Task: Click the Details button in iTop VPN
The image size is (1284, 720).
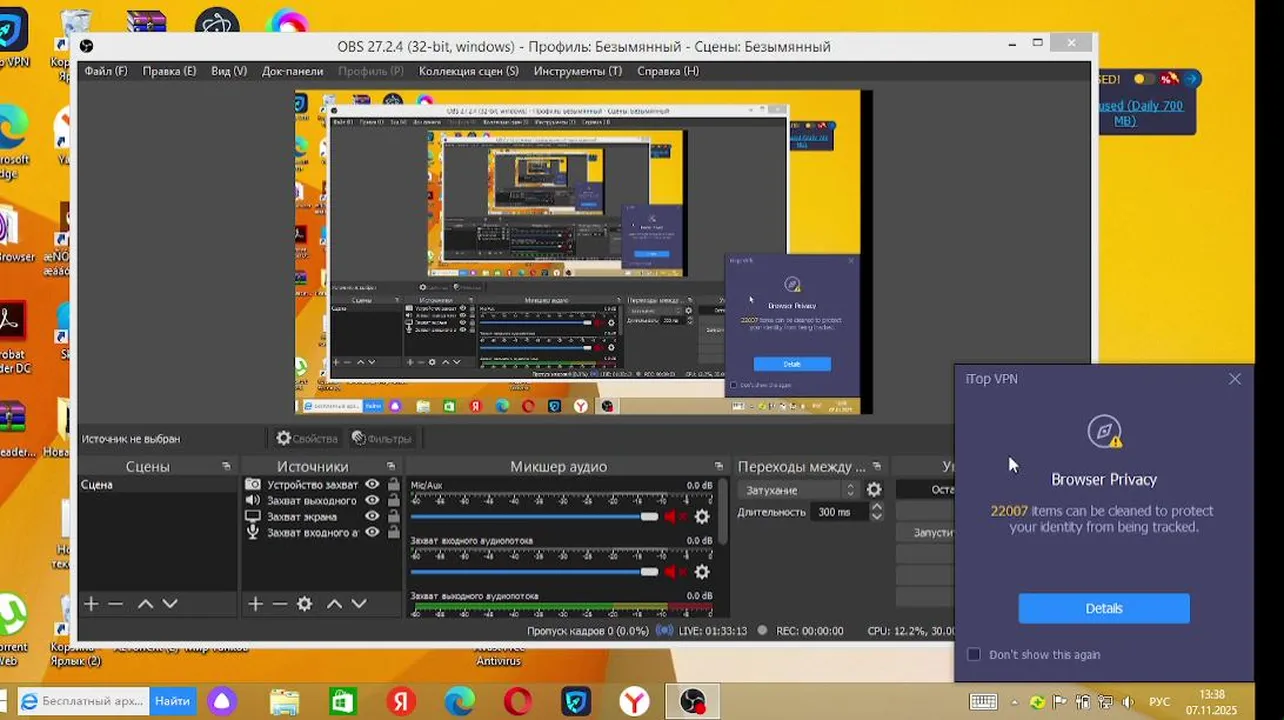Action: tap(1104, 608)
